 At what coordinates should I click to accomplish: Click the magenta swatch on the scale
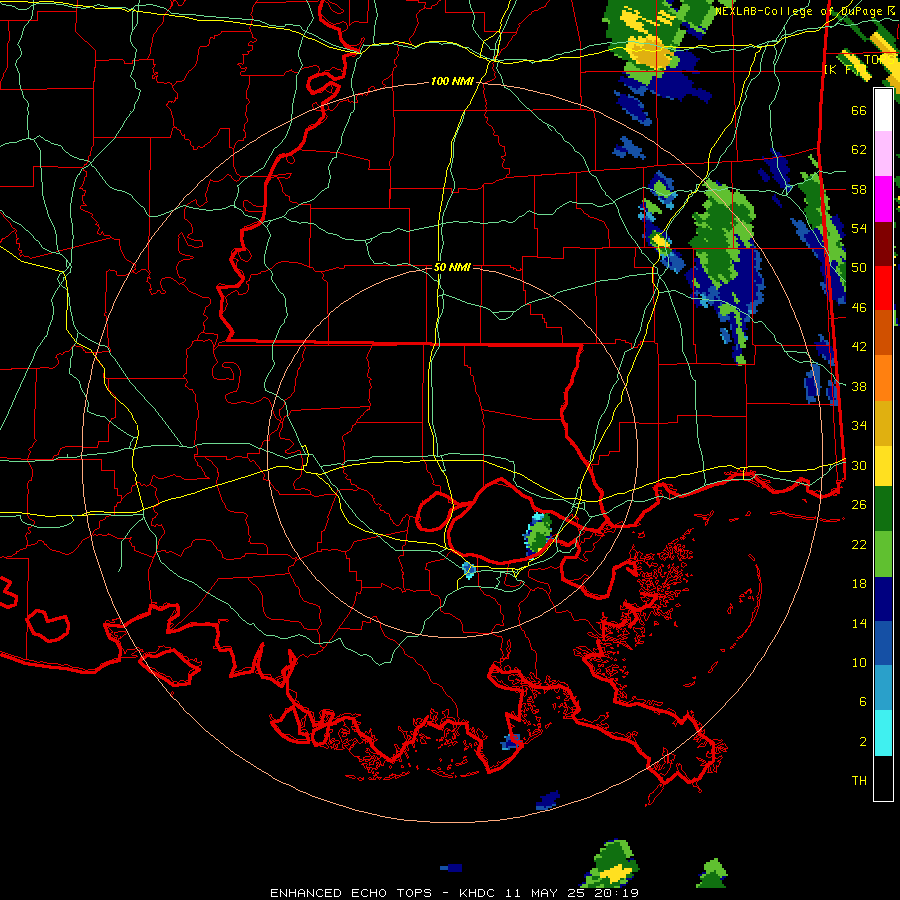coord(883,199)
